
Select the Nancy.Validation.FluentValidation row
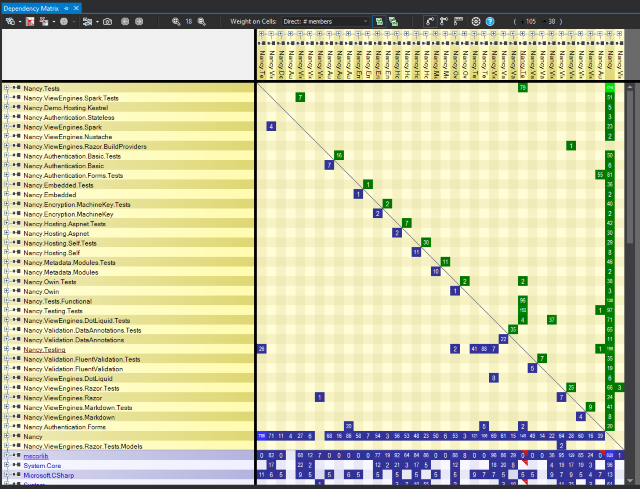point(128,369)
